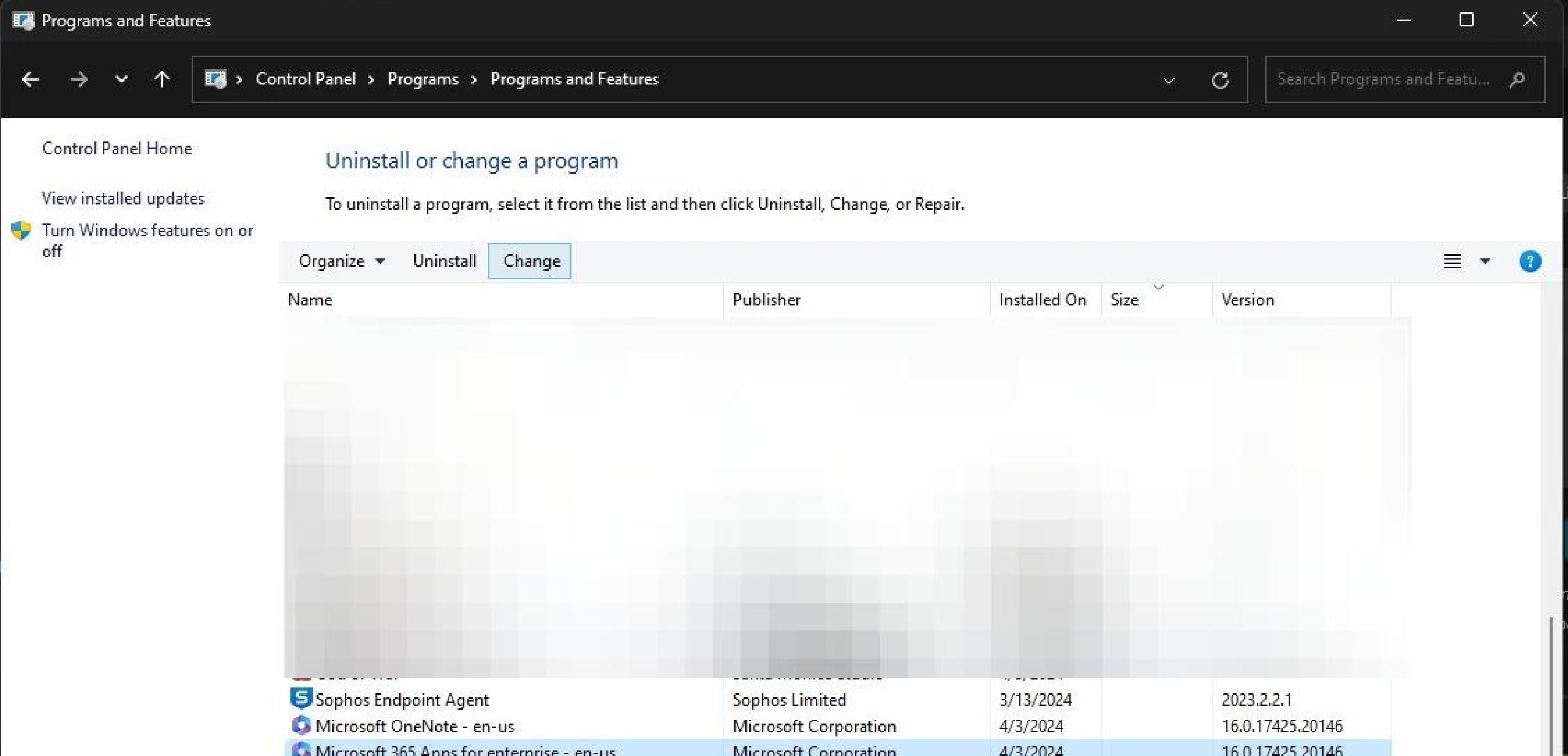Click the Back navigation arrow
Viewport: 1568px width, 756px height.
(x=31, y=80)
